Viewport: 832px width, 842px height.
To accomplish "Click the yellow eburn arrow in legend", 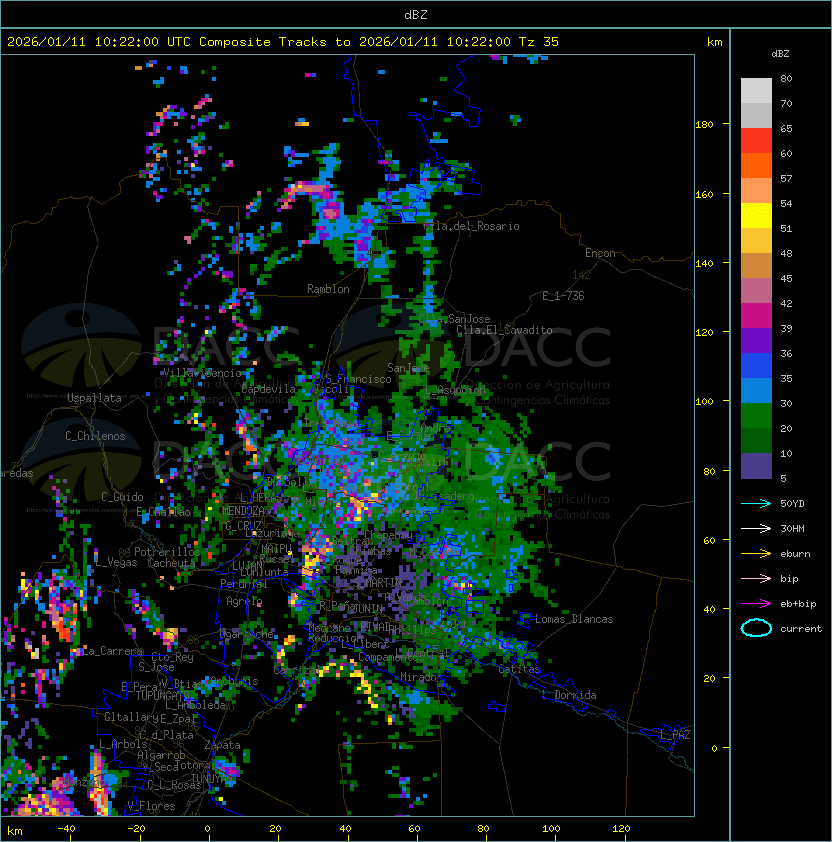I will click(x=756, y=553).
